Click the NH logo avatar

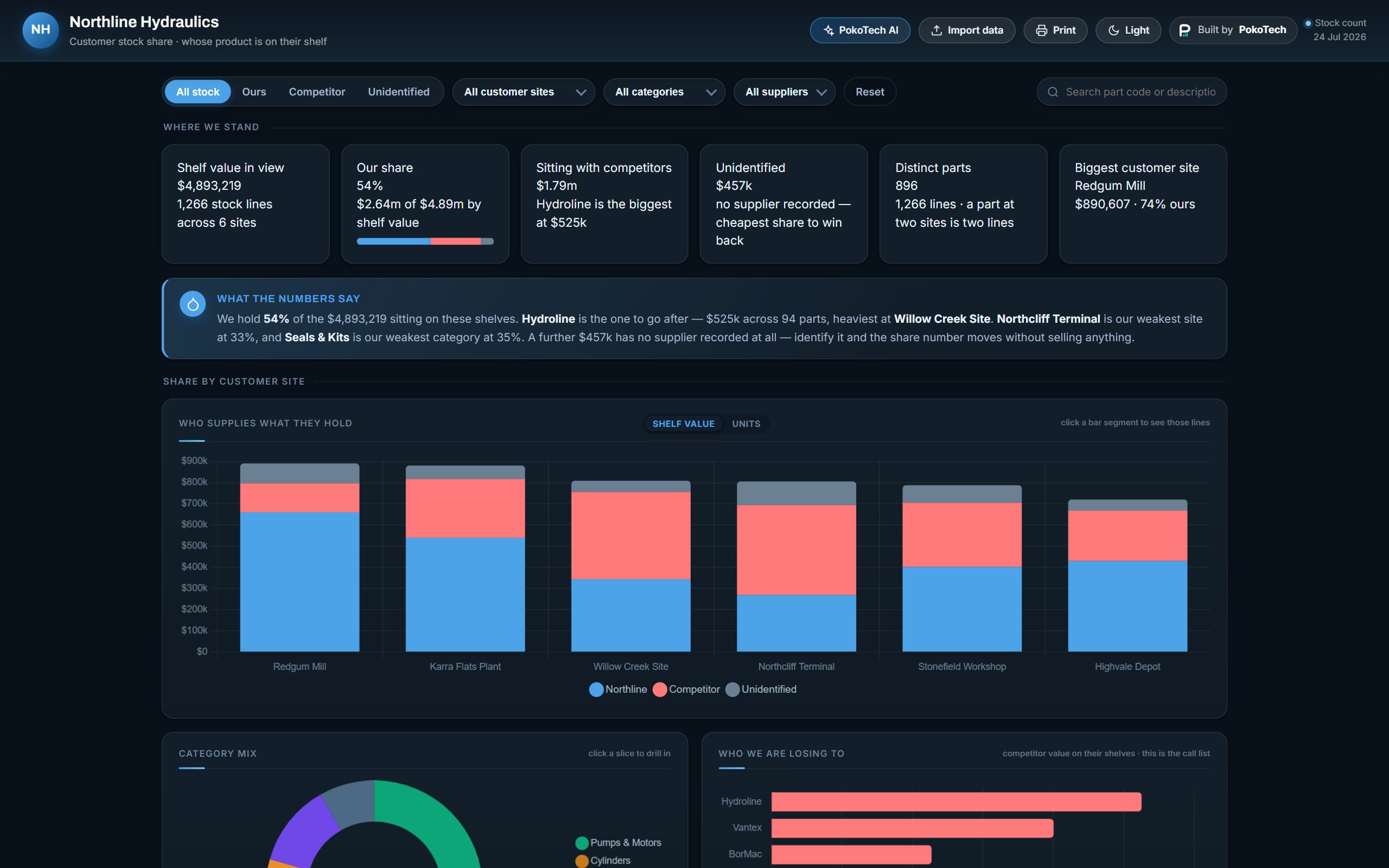coord(40,30)
